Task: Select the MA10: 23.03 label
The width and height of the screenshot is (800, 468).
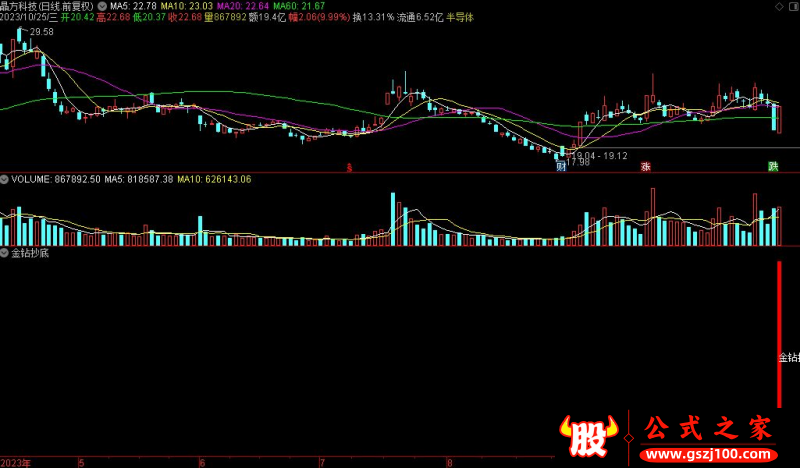Action: tap(187, 6)
